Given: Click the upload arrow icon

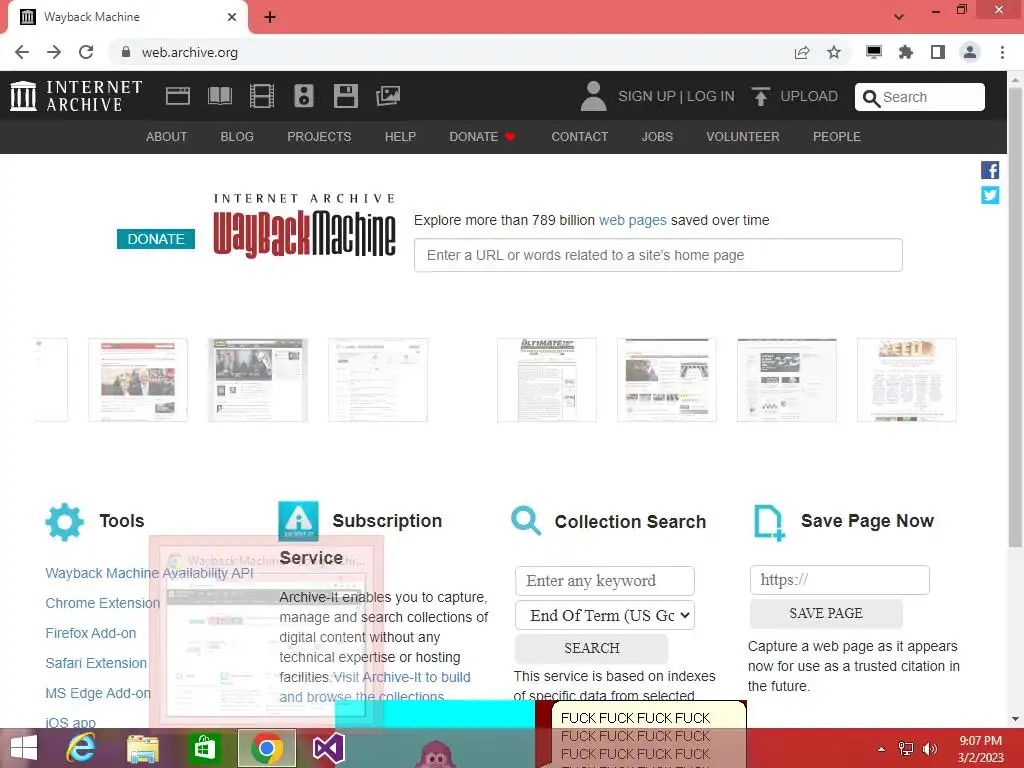Looking at the screenshot, I should (x=760, y=97).
